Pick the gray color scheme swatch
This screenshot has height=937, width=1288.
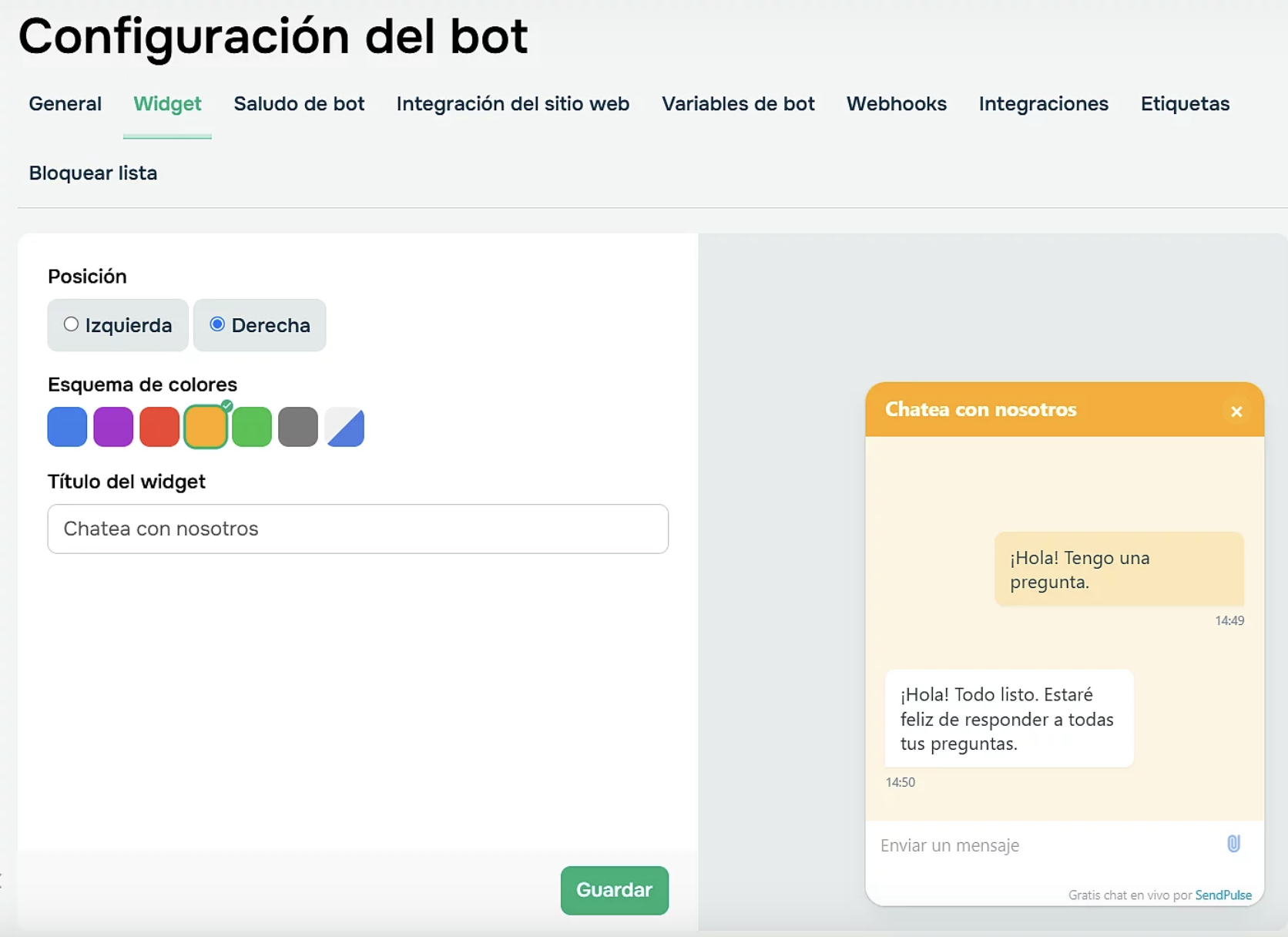(298, 427)
